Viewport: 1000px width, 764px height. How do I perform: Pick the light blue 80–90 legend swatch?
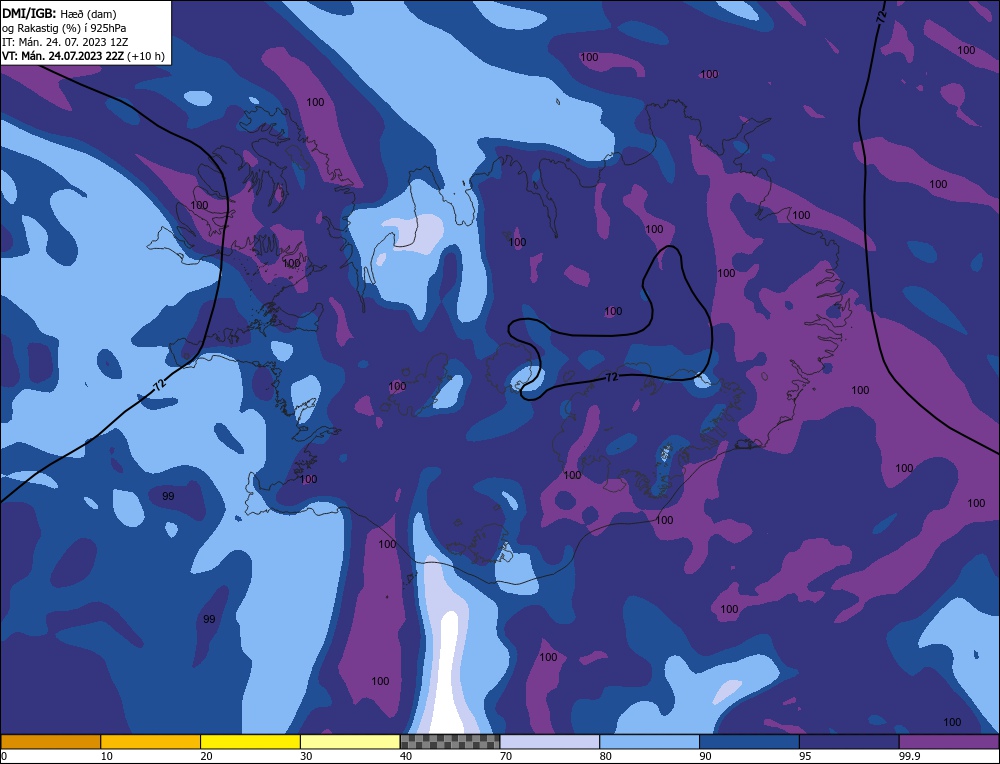(649, 741)
